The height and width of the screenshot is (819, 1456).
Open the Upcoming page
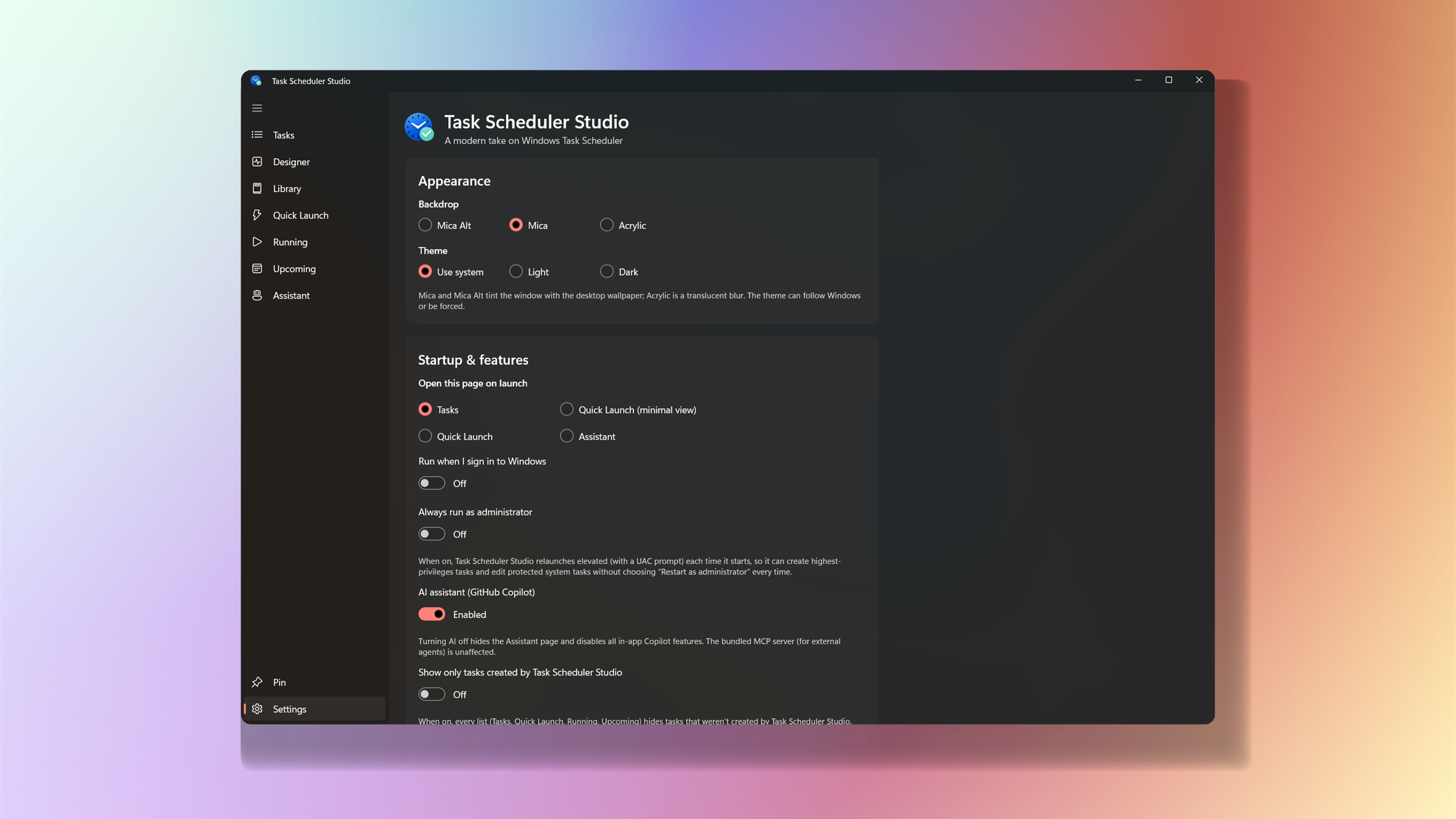click(315, 268)
